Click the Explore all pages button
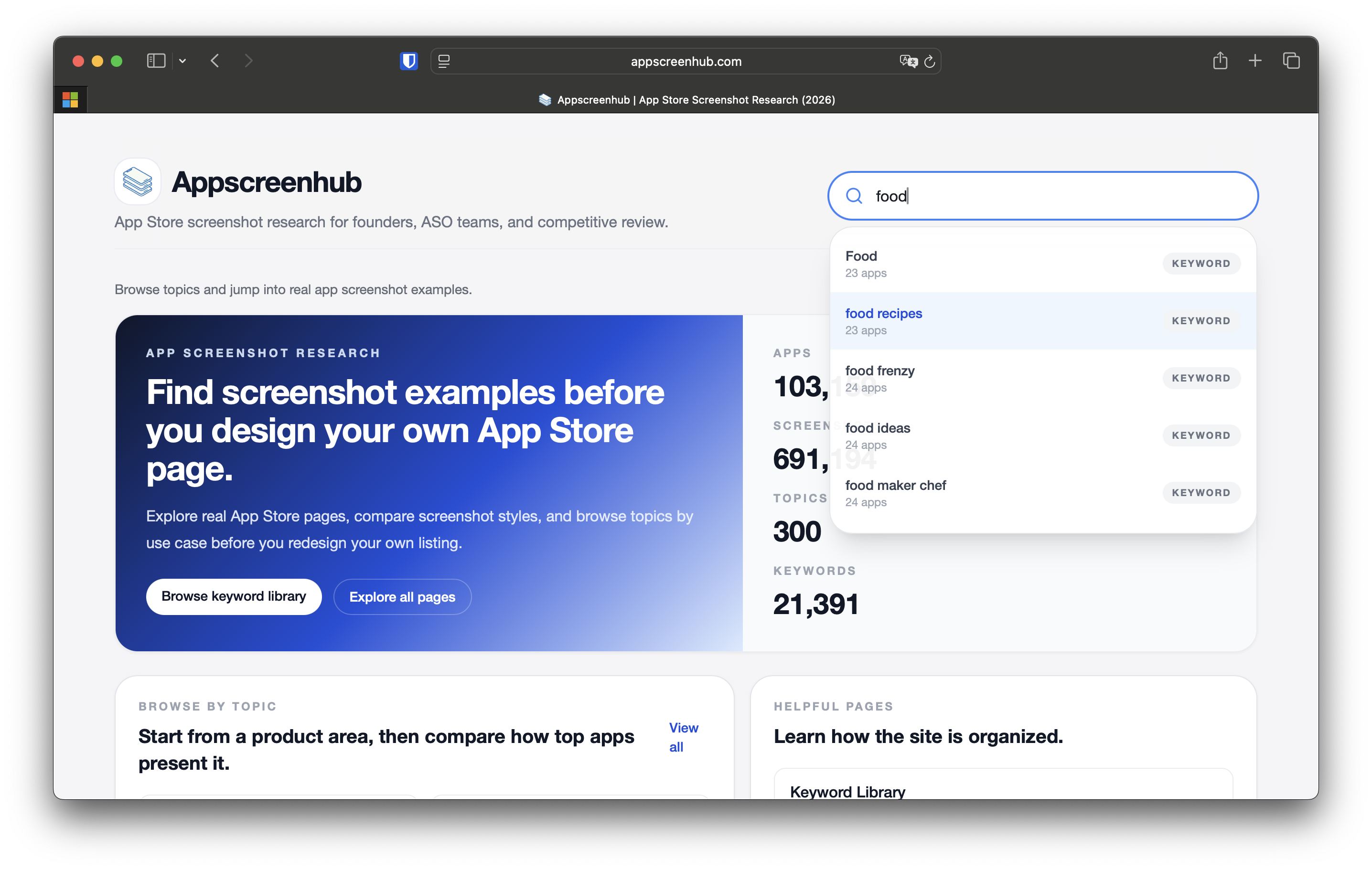 (x=402, y=596)
